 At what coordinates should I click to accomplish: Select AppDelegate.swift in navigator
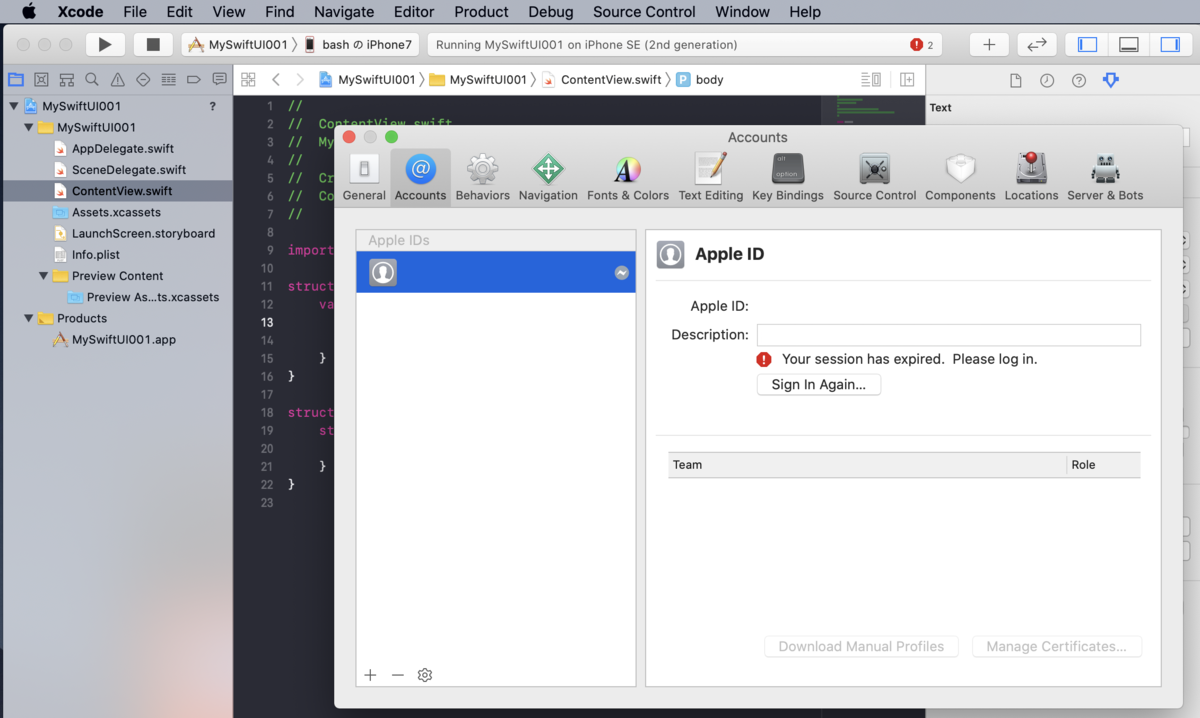point(123,149)
